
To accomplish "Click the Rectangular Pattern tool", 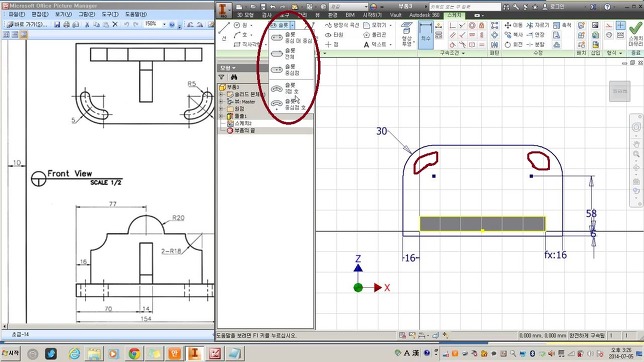I will click(494, 25).
